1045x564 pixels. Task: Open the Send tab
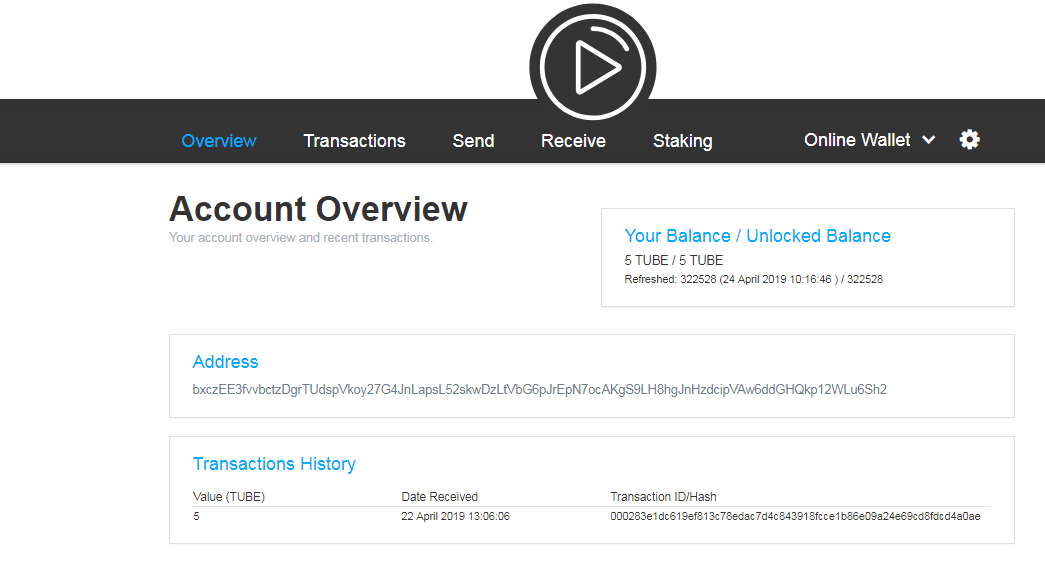(473, 141)
